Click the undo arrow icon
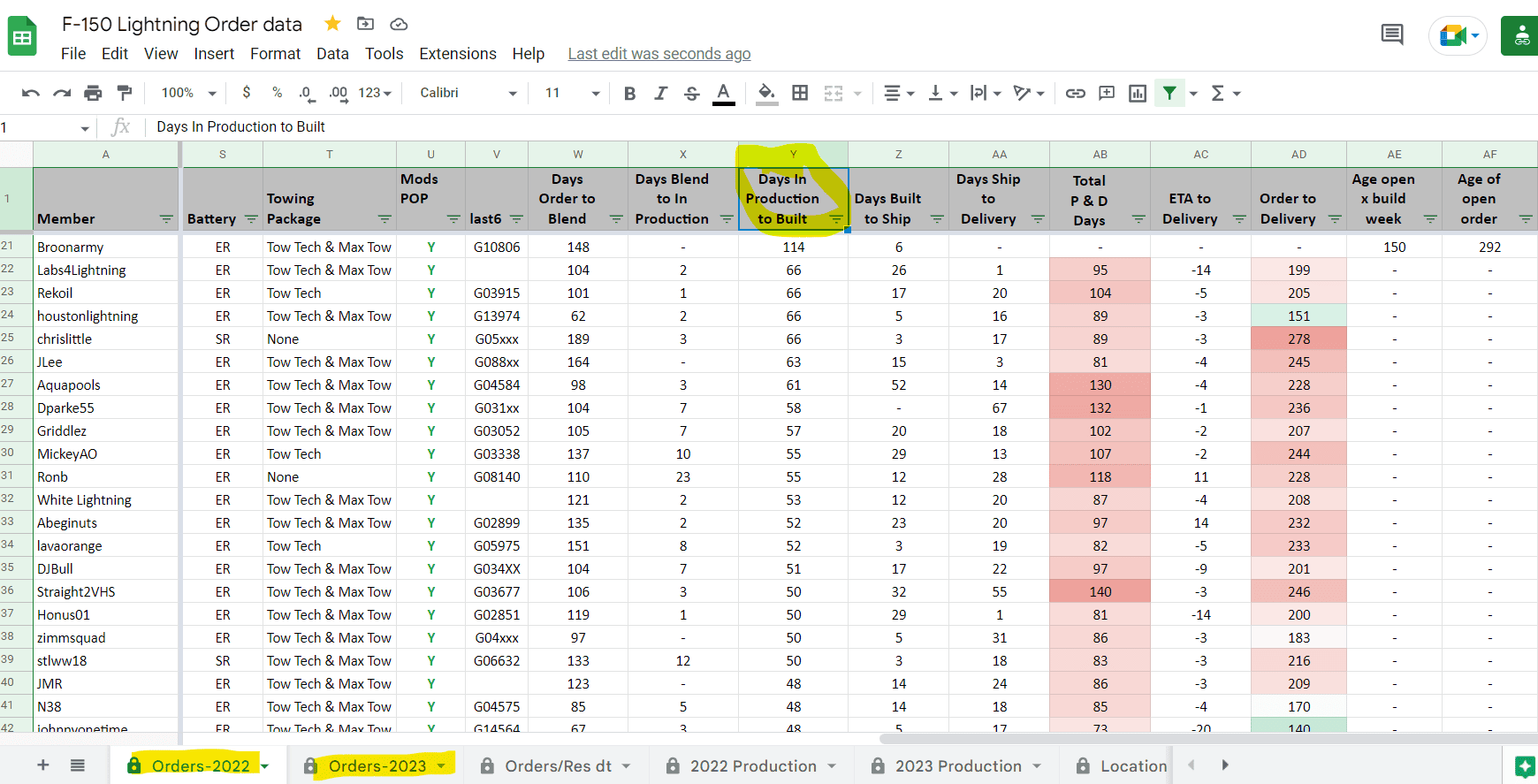The width and height of the screenshot is (1538, 784). (30, 93)
